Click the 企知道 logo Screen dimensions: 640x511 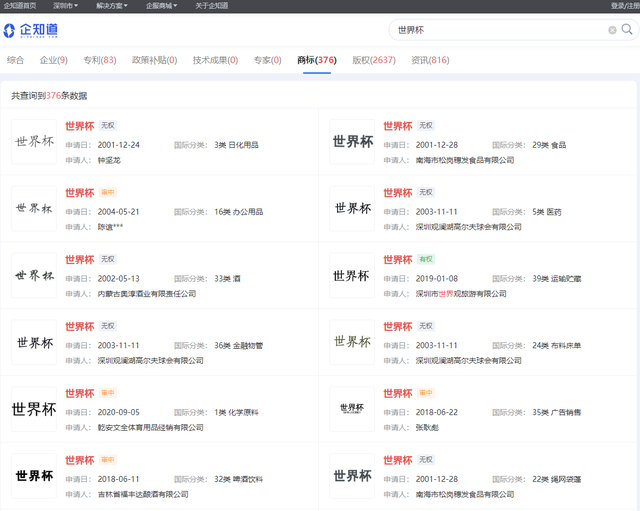31,30
